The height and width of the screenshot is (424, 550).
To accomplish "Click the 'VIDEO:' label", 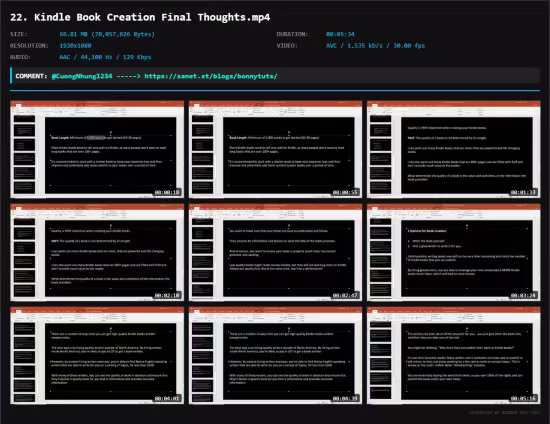I will coord(287,46).
